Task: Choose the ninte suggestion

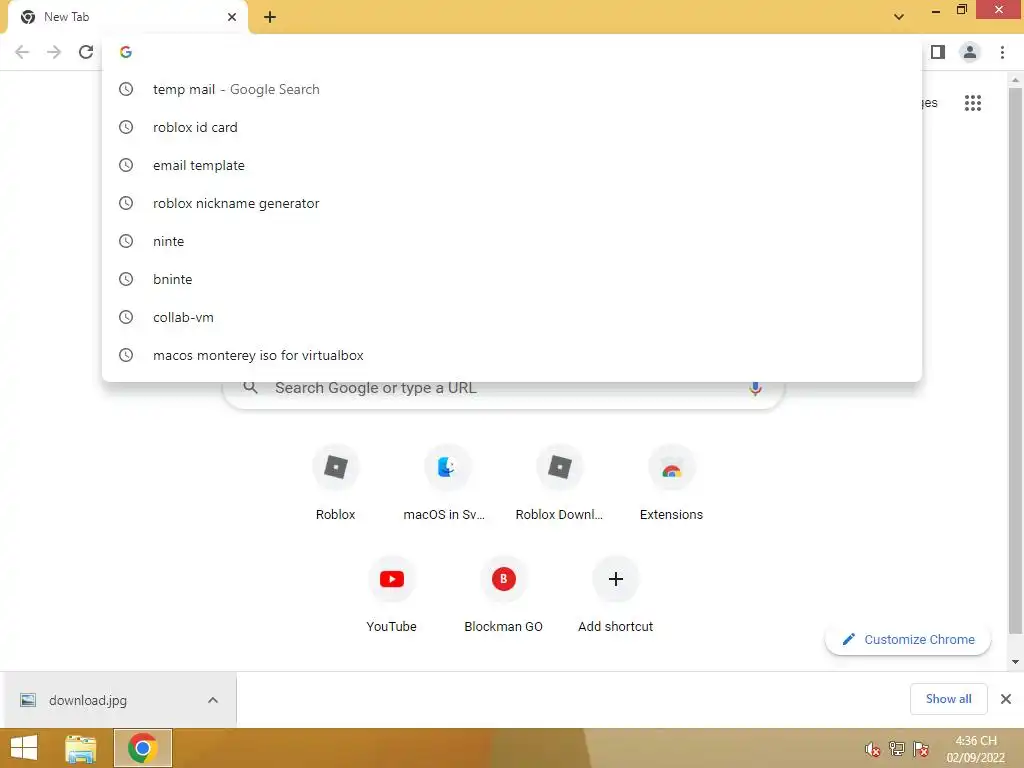Action: tap(512, 242)
